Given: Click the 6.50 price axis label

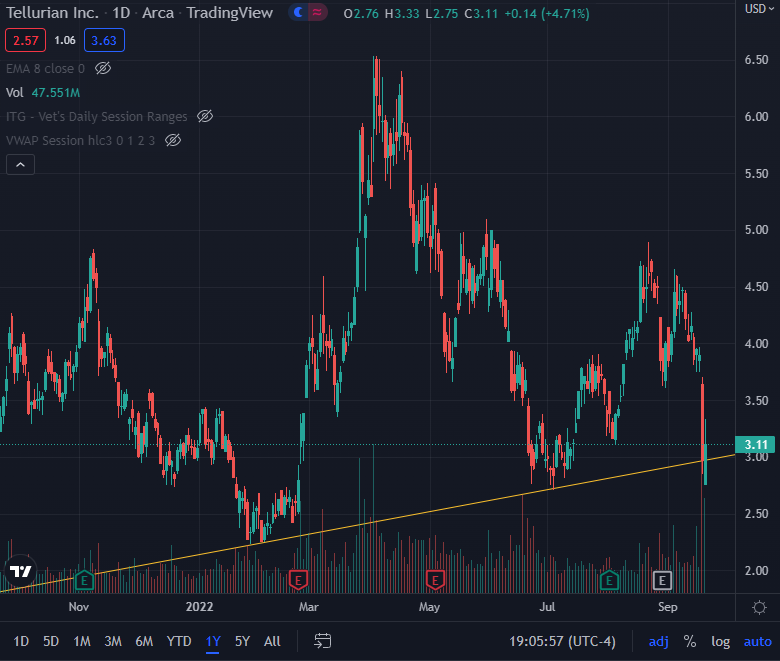Looking at the screenshot, I should (756, 60).
